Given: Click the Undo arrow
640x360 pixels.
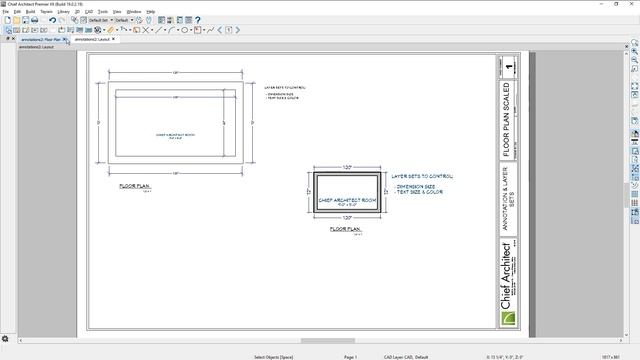Looking at the screenshot, I should pos(53,20).
